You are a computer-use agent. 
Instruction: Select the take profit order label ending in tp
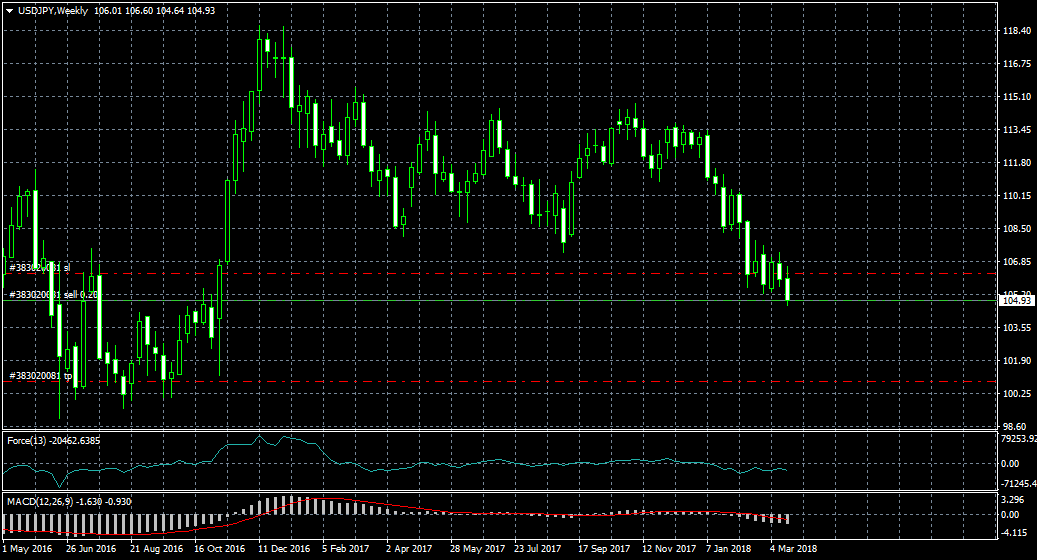pos(41,376)
